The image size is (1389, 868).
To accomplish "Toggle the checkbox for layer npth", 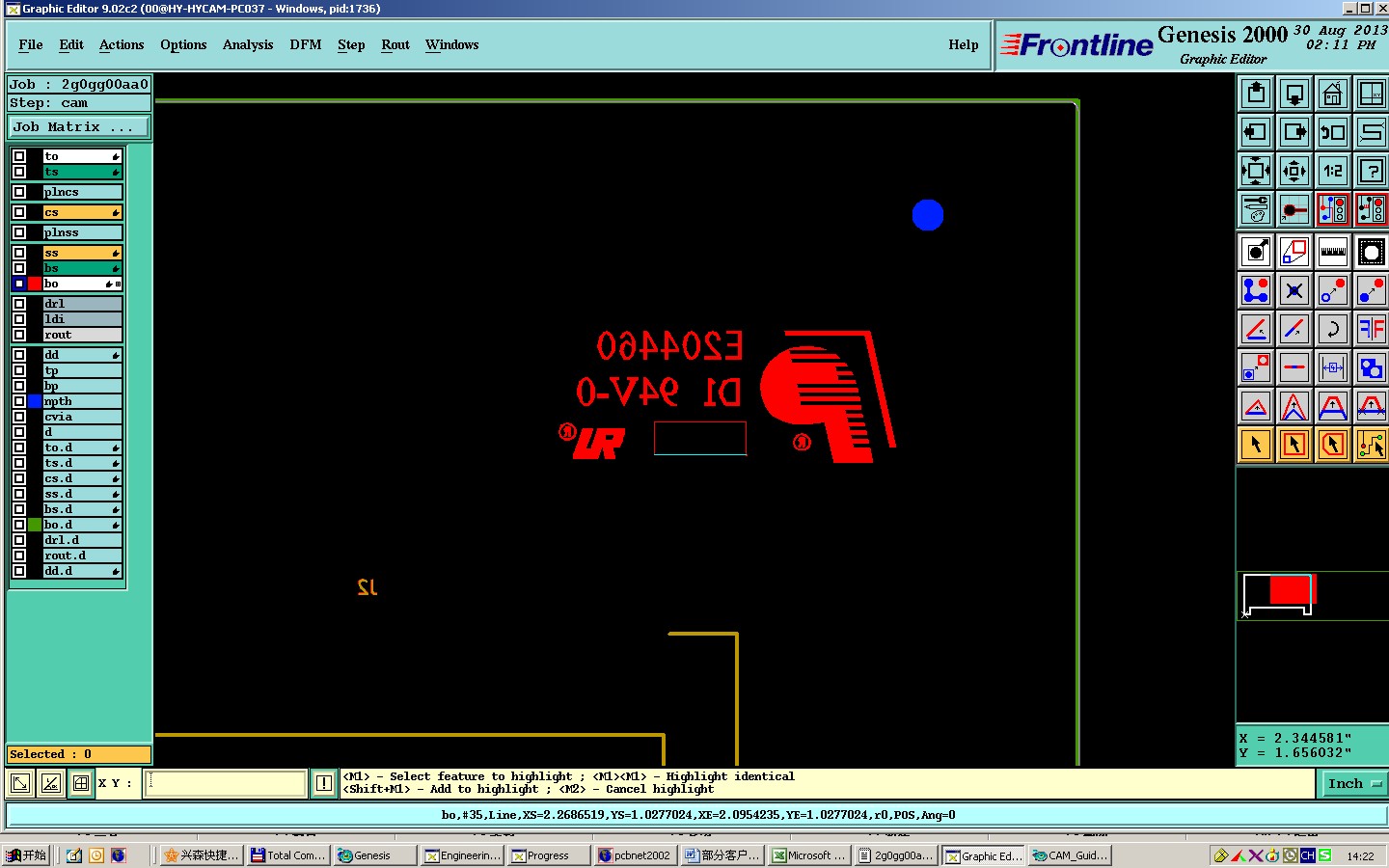I will click(x=19, y=401).
